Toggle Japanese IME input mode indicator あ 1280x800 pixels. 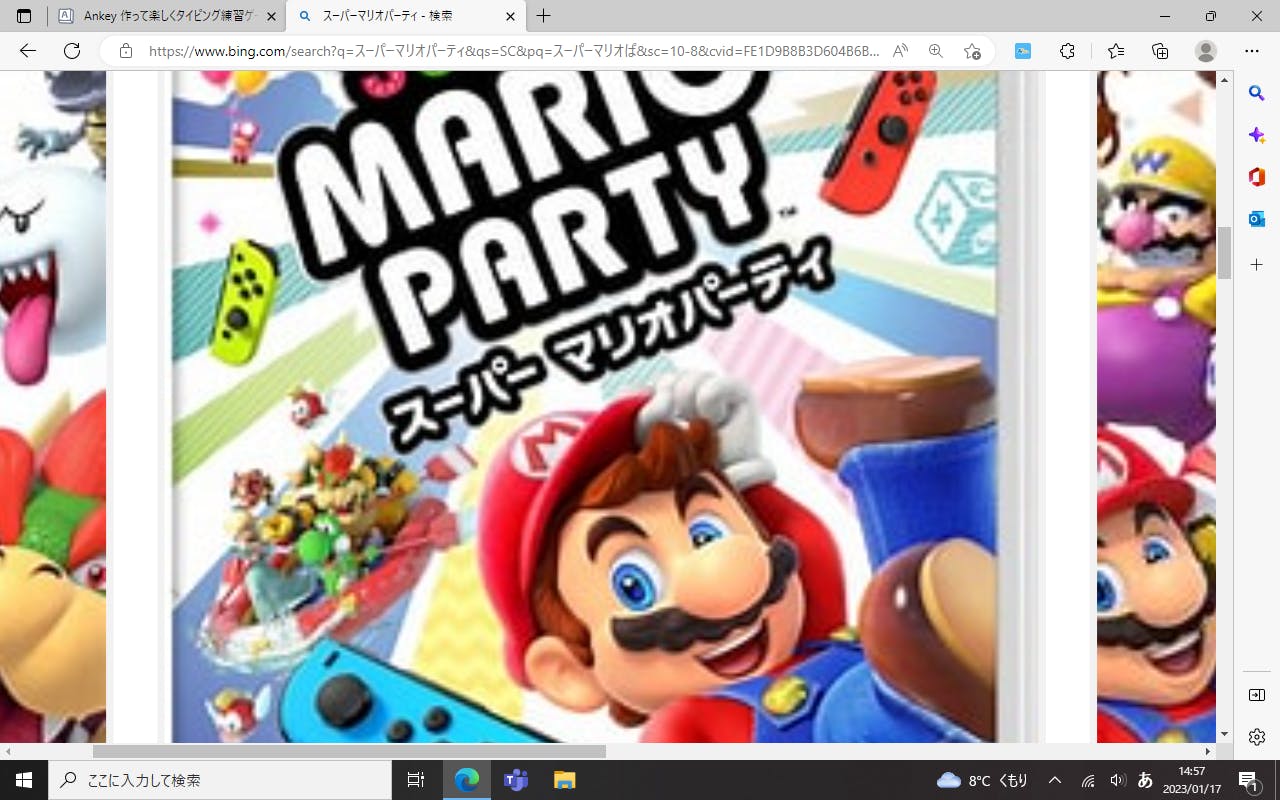coord(1145,780)
